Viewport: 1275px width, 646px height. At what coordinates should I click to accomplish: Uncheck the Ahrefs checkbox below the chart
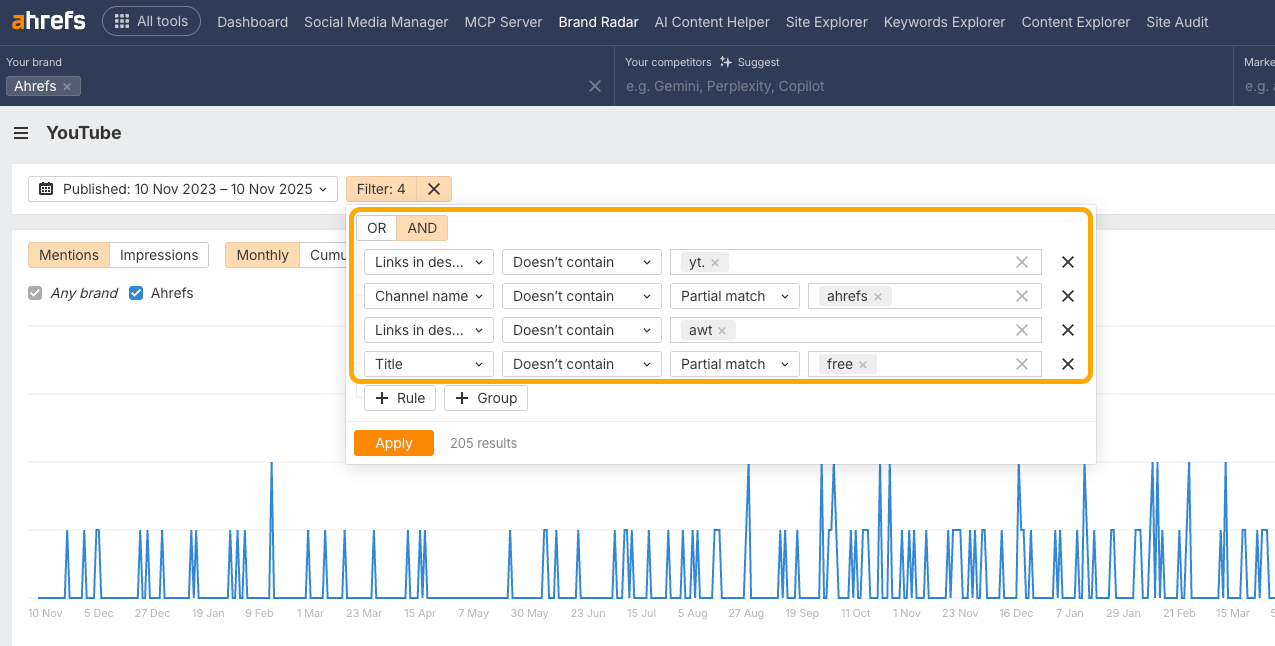coord(137,293)
